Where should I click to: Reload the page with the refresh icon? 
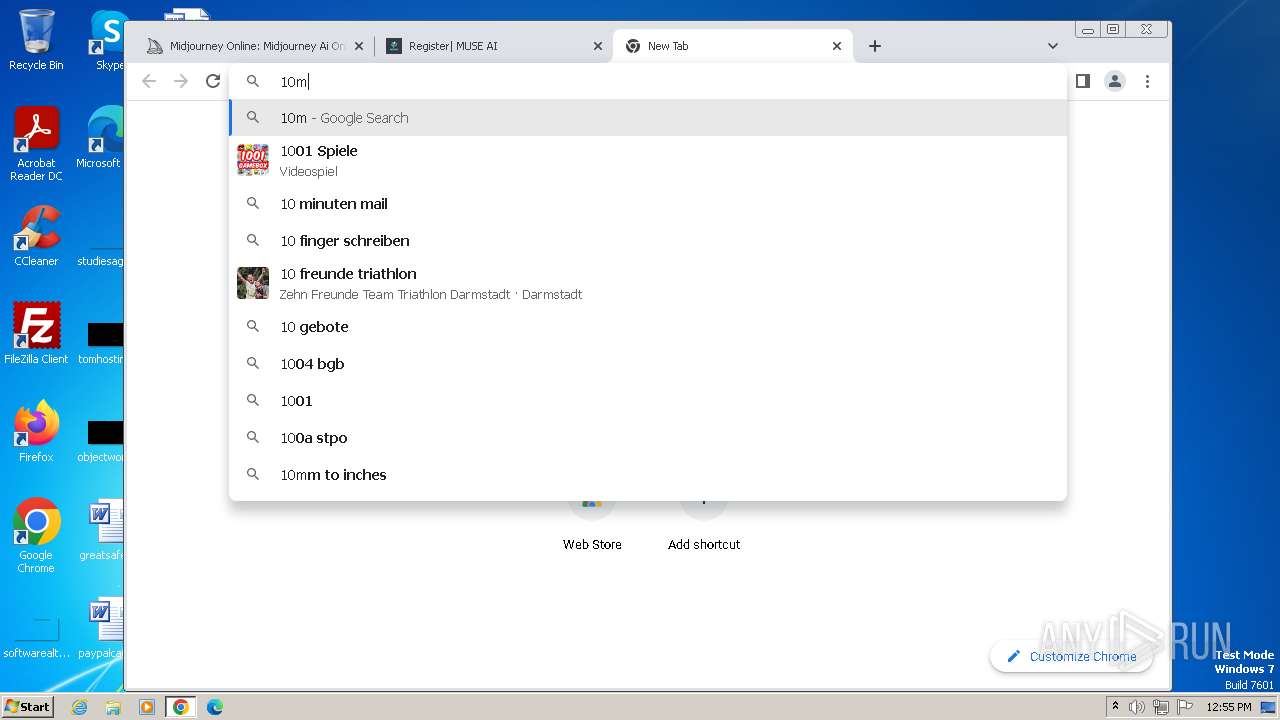pyautogui.click(x=213, y=81)
